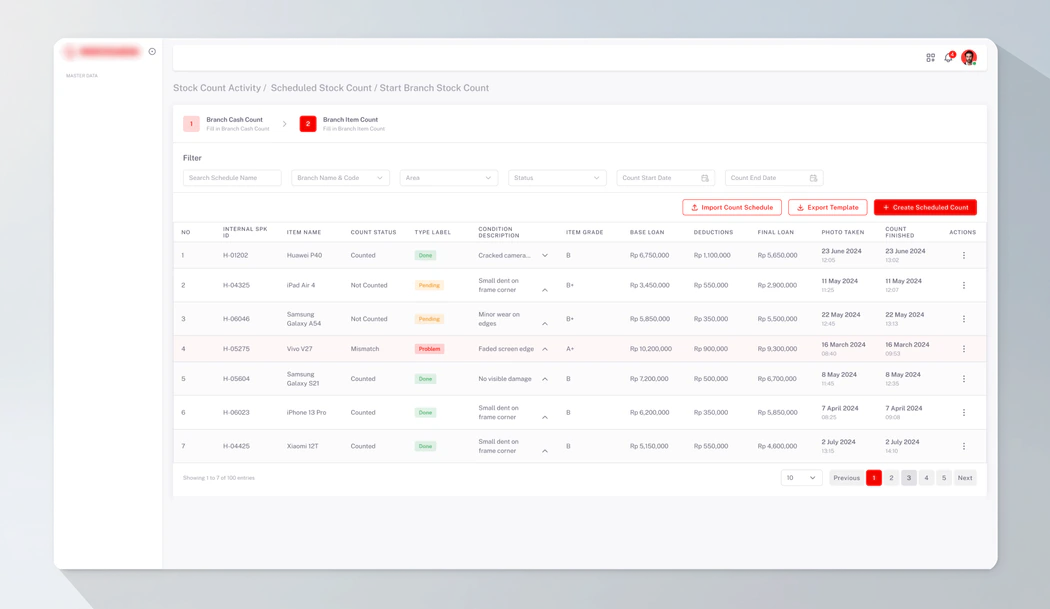Open Scheduled Stock Count breadcrumb
Viewport: 1050px width, 609px height.
tap(321, 88)
